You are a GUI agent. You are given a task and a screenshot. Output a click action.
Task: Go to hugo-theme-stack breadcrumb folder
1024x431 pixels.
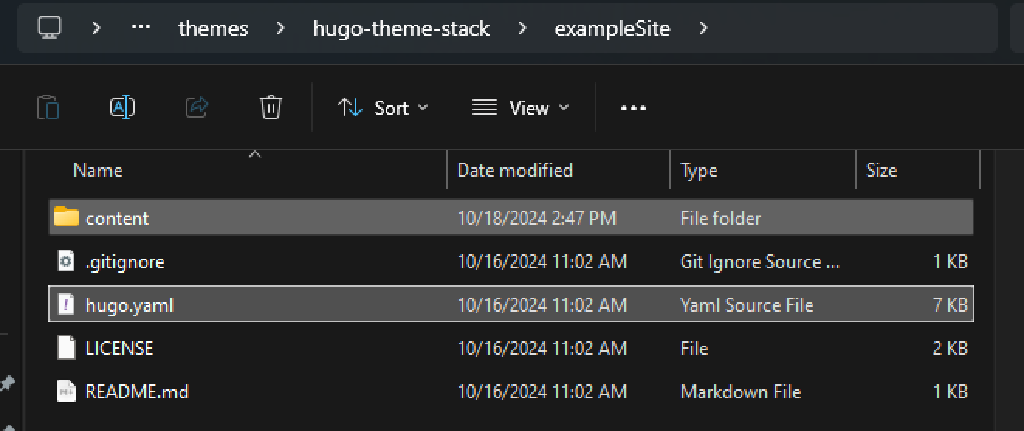401,28
